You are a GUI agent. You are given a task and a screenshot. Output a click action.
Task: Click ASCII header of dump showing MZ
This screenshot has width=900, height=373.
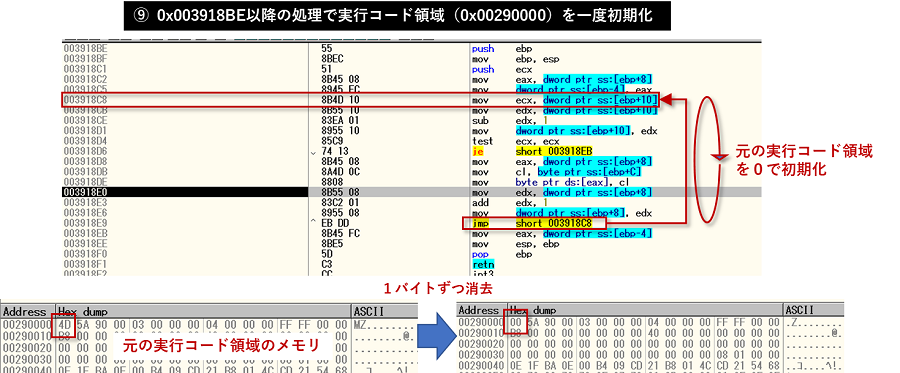367,312
